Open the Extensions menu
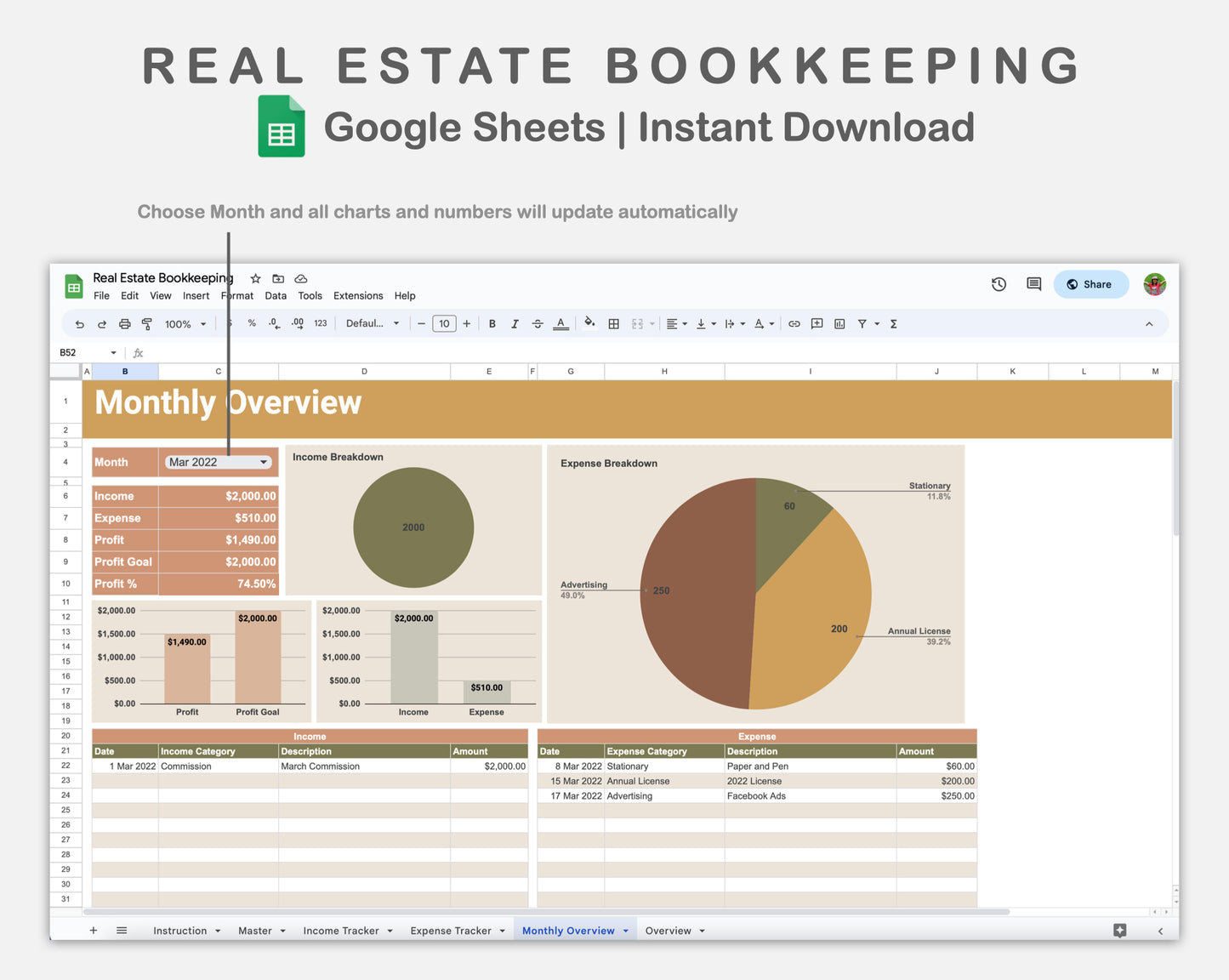Image resolution: width=1229 pixels, height=980 pixels. 357,295
